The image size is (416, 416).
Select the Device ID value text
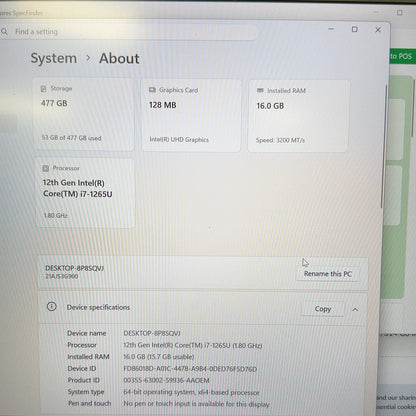point(190,369)
